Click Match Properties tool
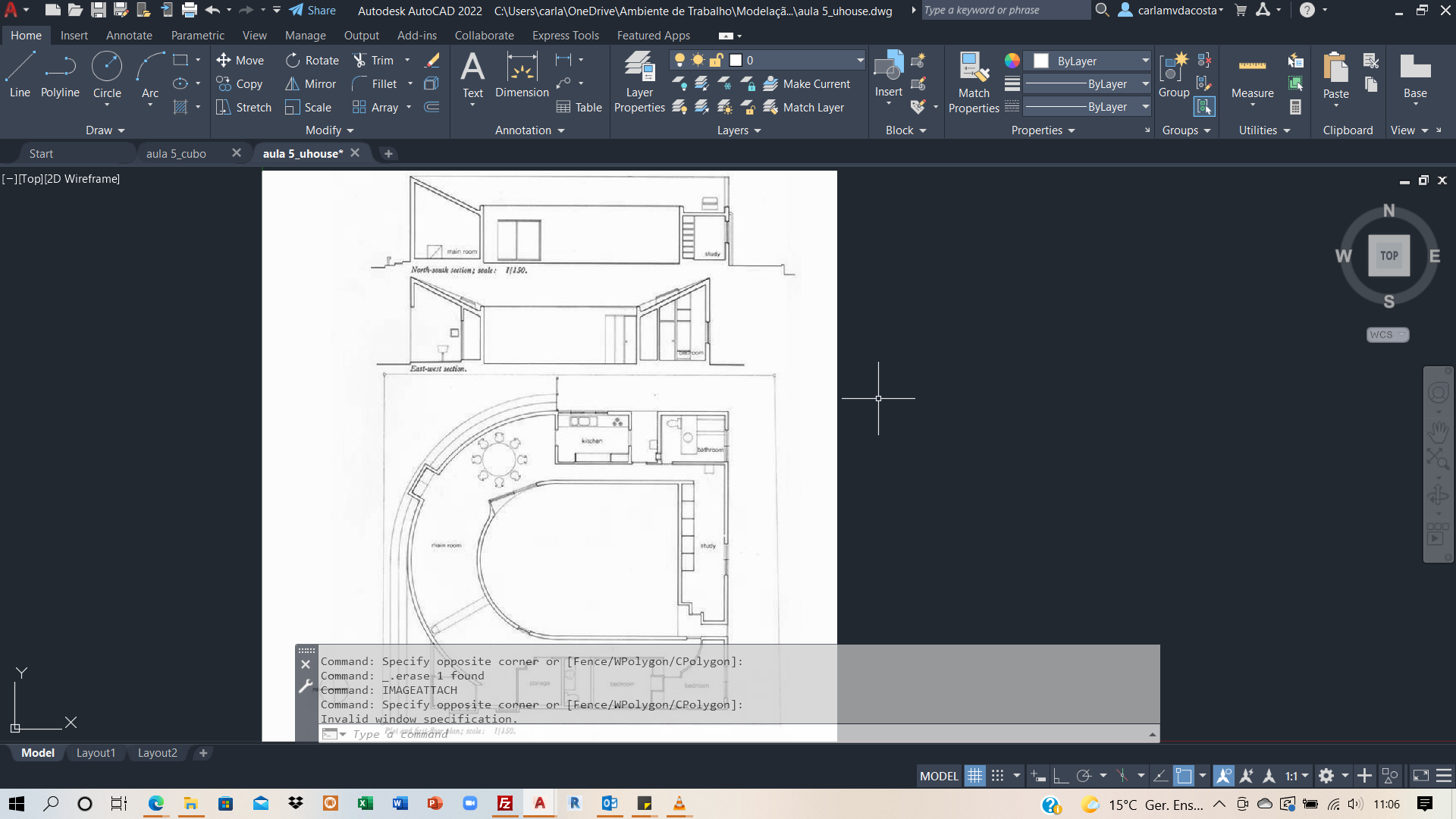 (x=974, y=82)
